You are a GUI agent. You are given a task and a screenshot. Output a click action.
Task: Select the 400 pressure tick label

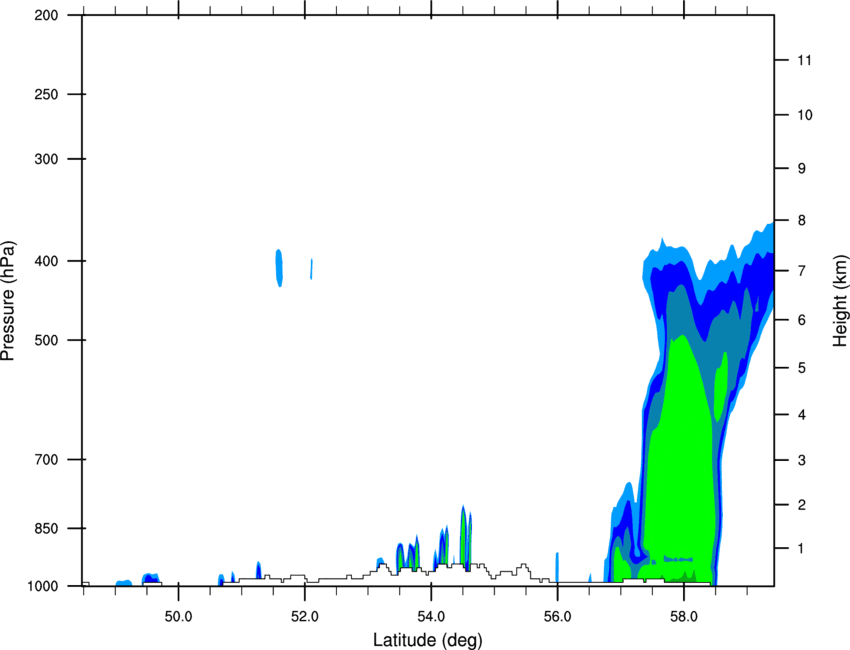point(47,261)
